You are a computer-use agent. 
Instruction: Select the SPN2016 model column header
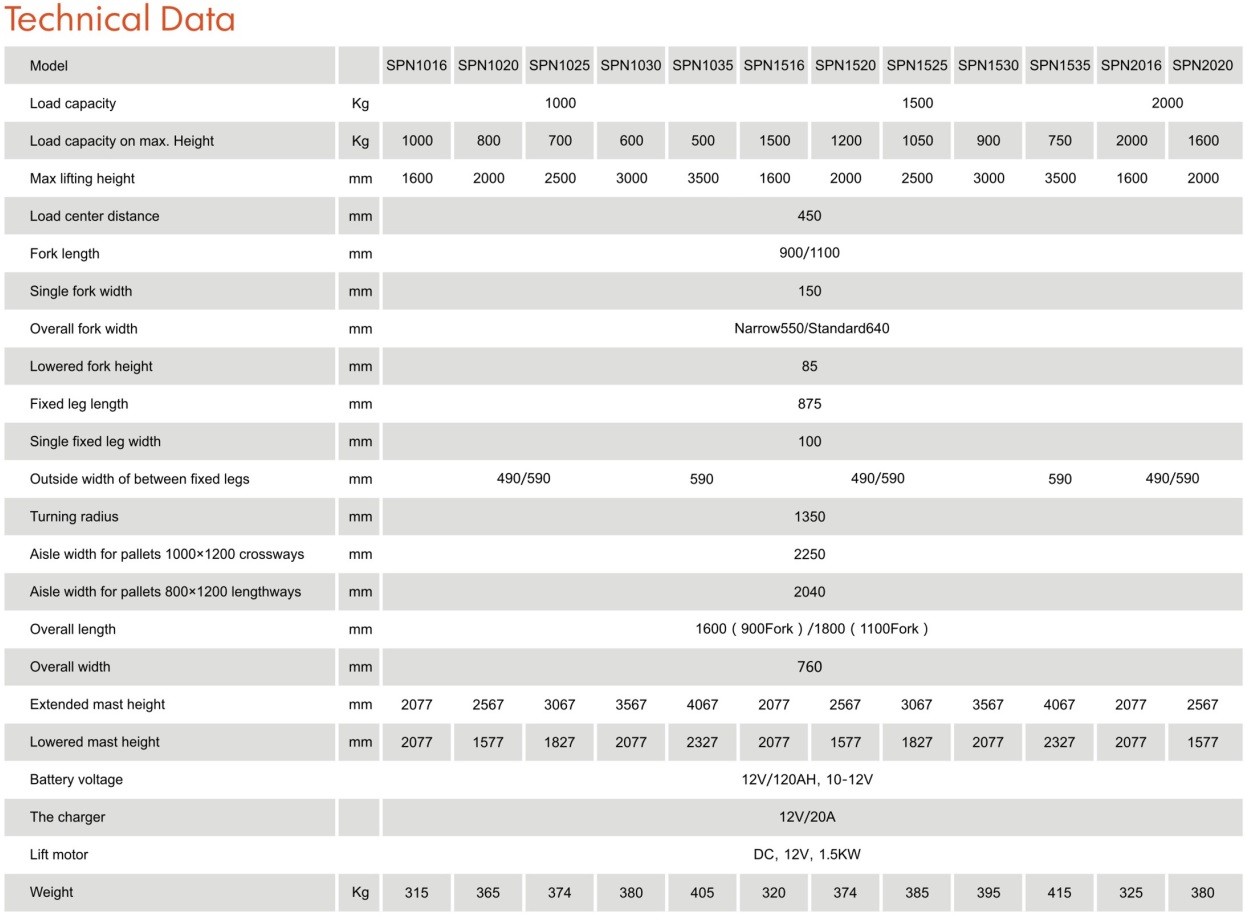1131,66
